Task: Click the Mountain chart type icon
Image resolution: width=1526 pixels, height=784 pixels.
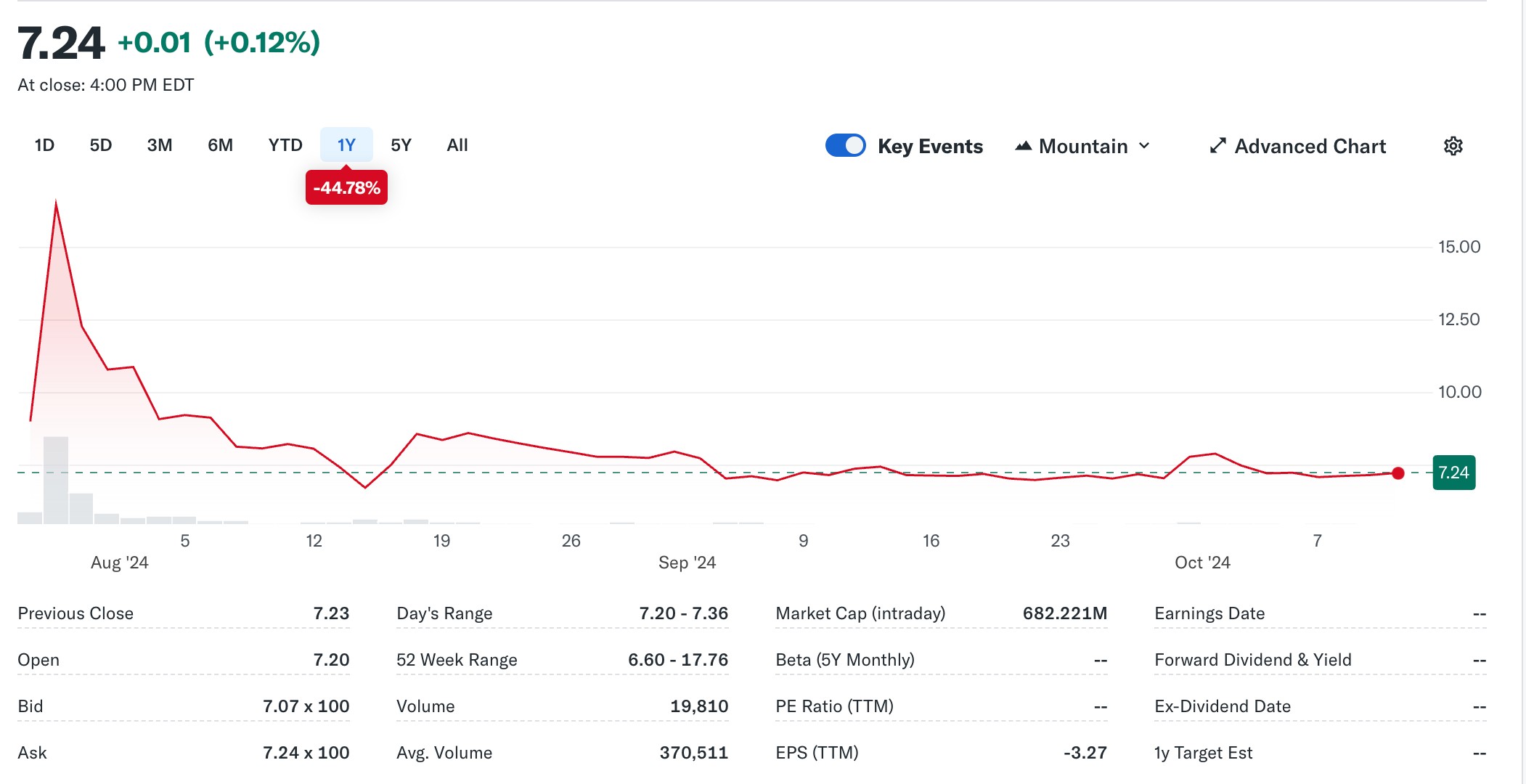Action: point(1024,146)
